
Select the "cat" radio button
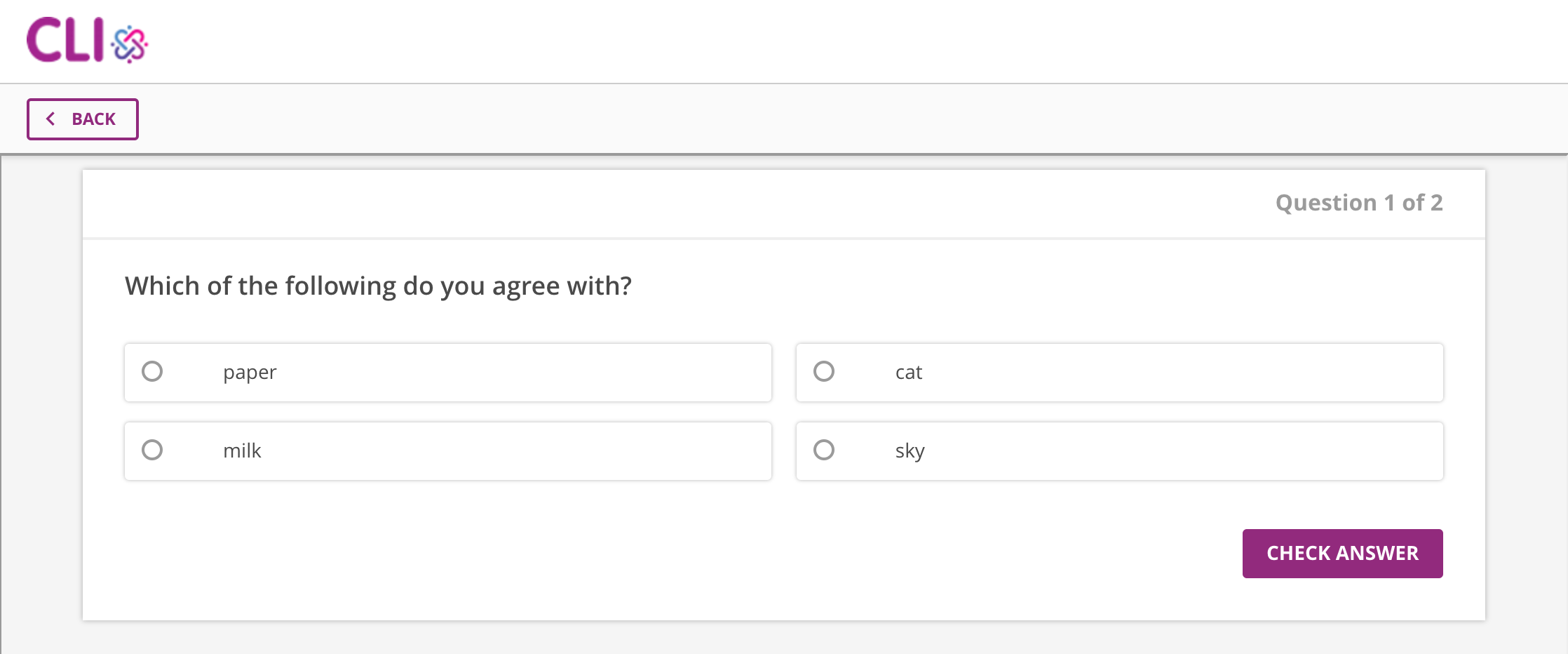824,371
